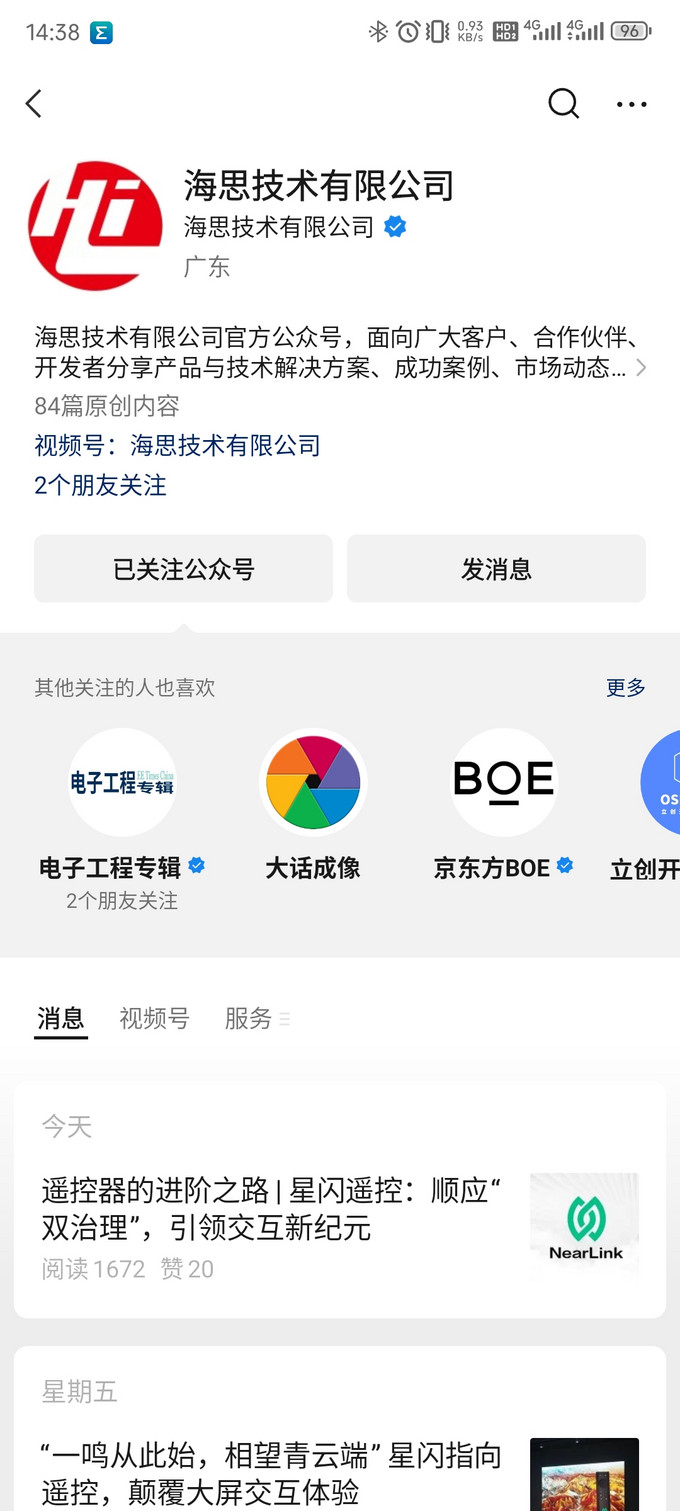Open the 电子工程专辑 account icon

coord(122,782)
